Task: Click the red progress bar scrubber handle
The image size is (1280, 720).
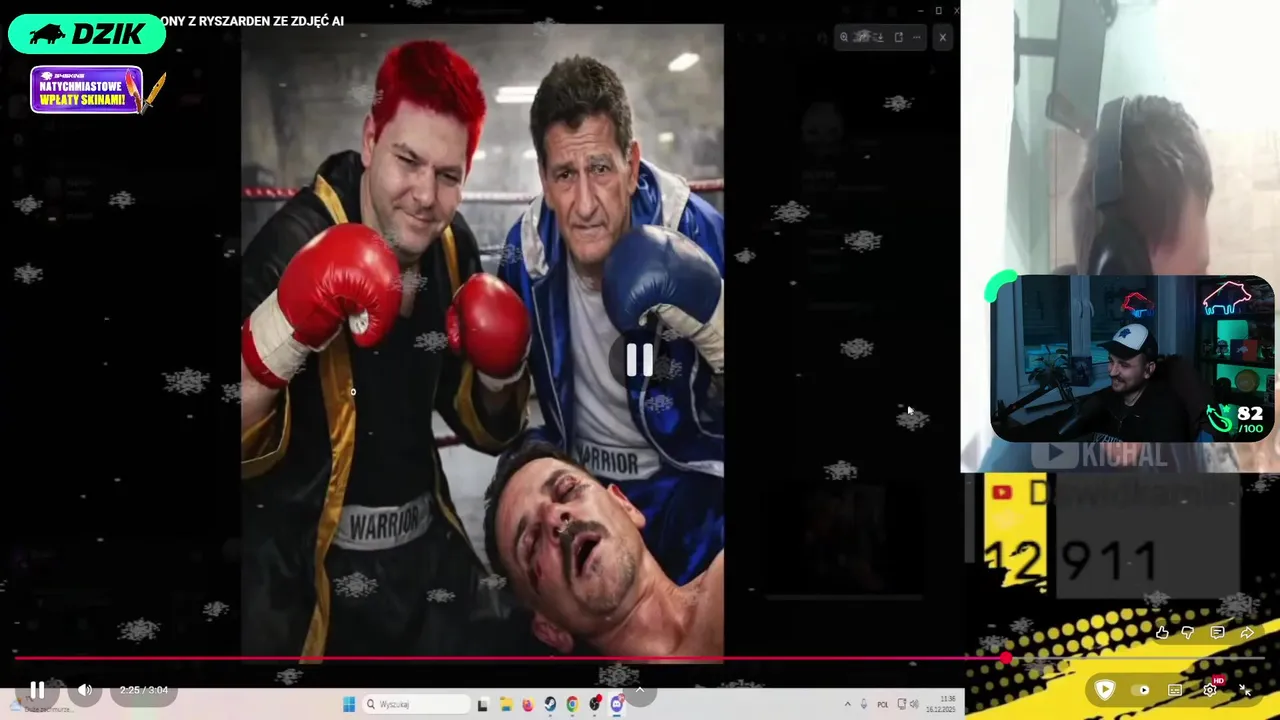Action: 1005,658
